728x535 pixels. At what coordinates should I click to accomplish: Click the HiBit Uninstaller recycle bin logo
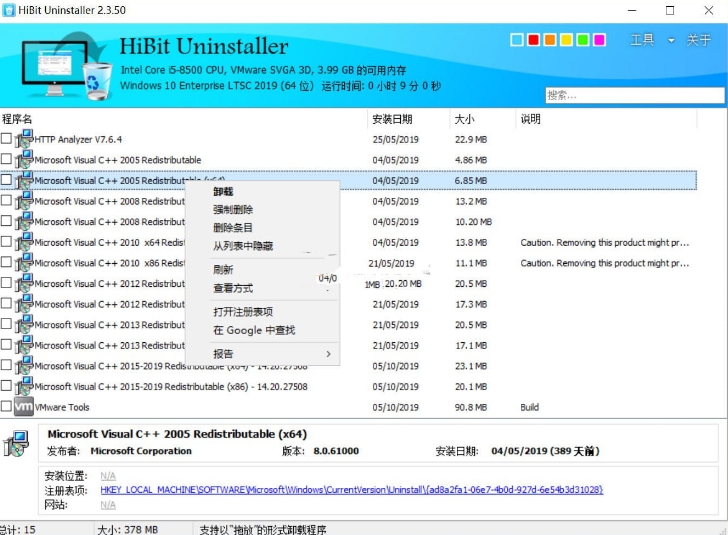(x=97, y=79)
